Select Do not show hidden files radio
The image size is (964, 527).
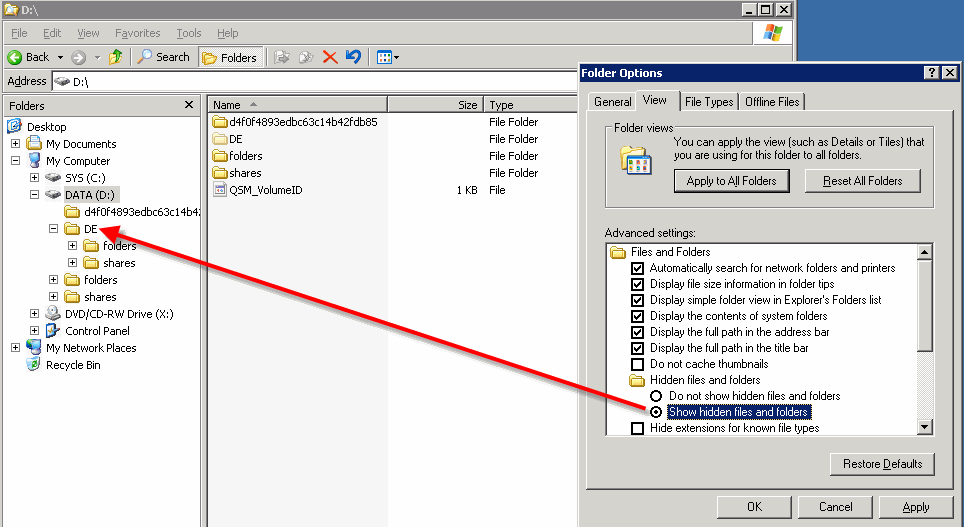click(x=656, y=396)
